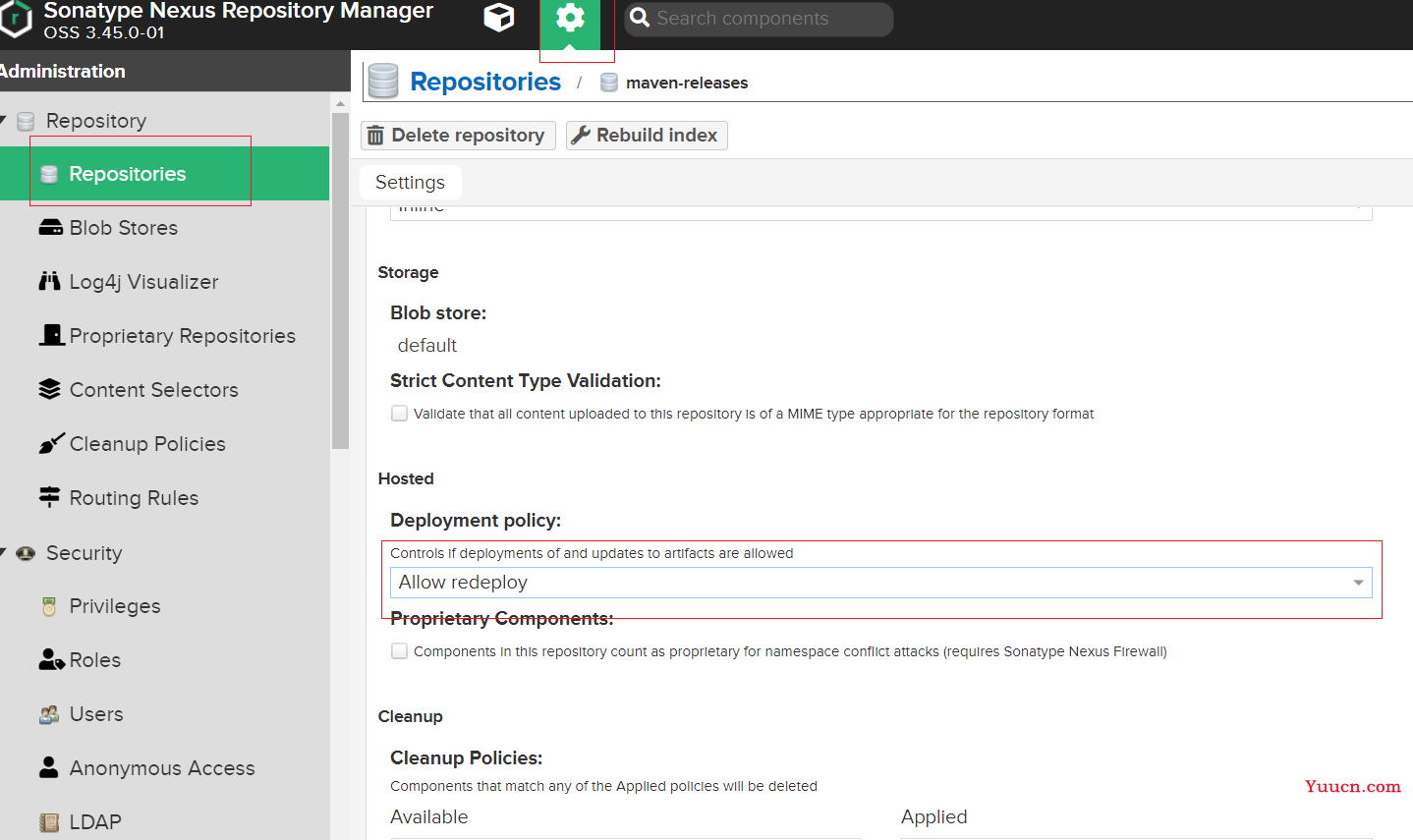Click the 'default' blob store value
This screenshot has height=840, width=1413.
pos(427,346)
